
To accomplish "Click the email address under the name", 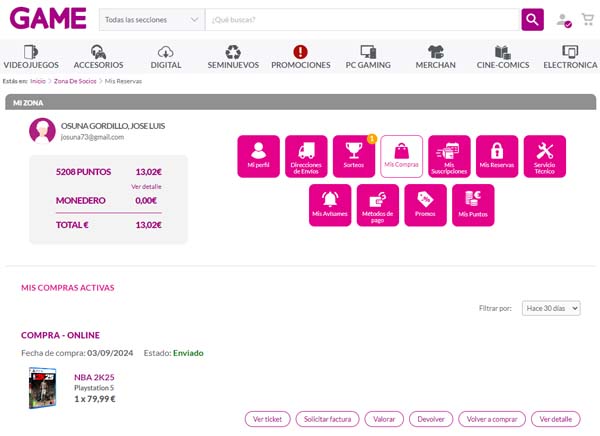I will pyautogui.click(x=92, y=137).
